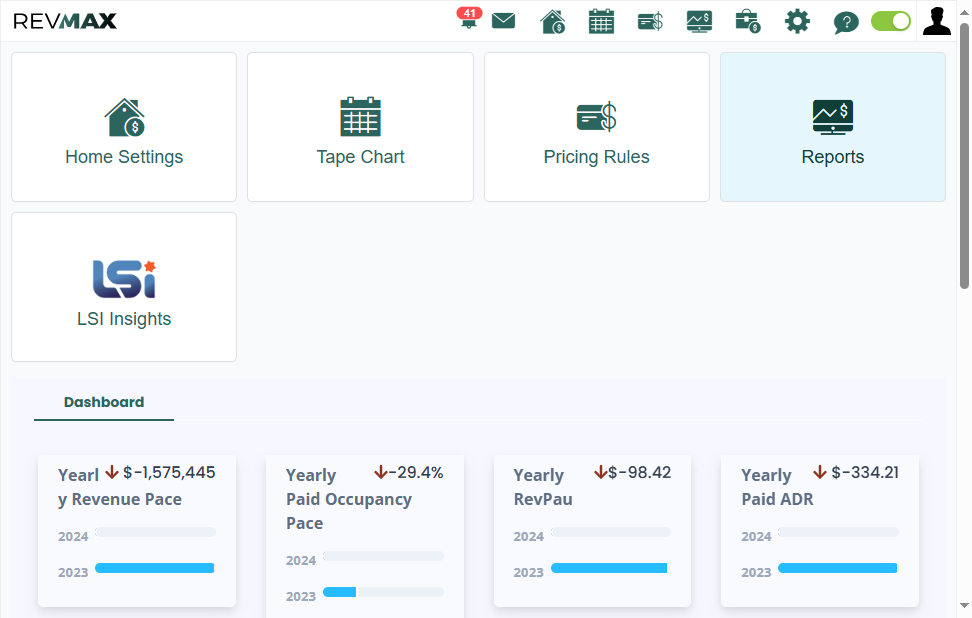The height and width of the screenshot is (618, 972).
Task: Open the user profile silhouette icon
Action: click(x=937, y=21)
